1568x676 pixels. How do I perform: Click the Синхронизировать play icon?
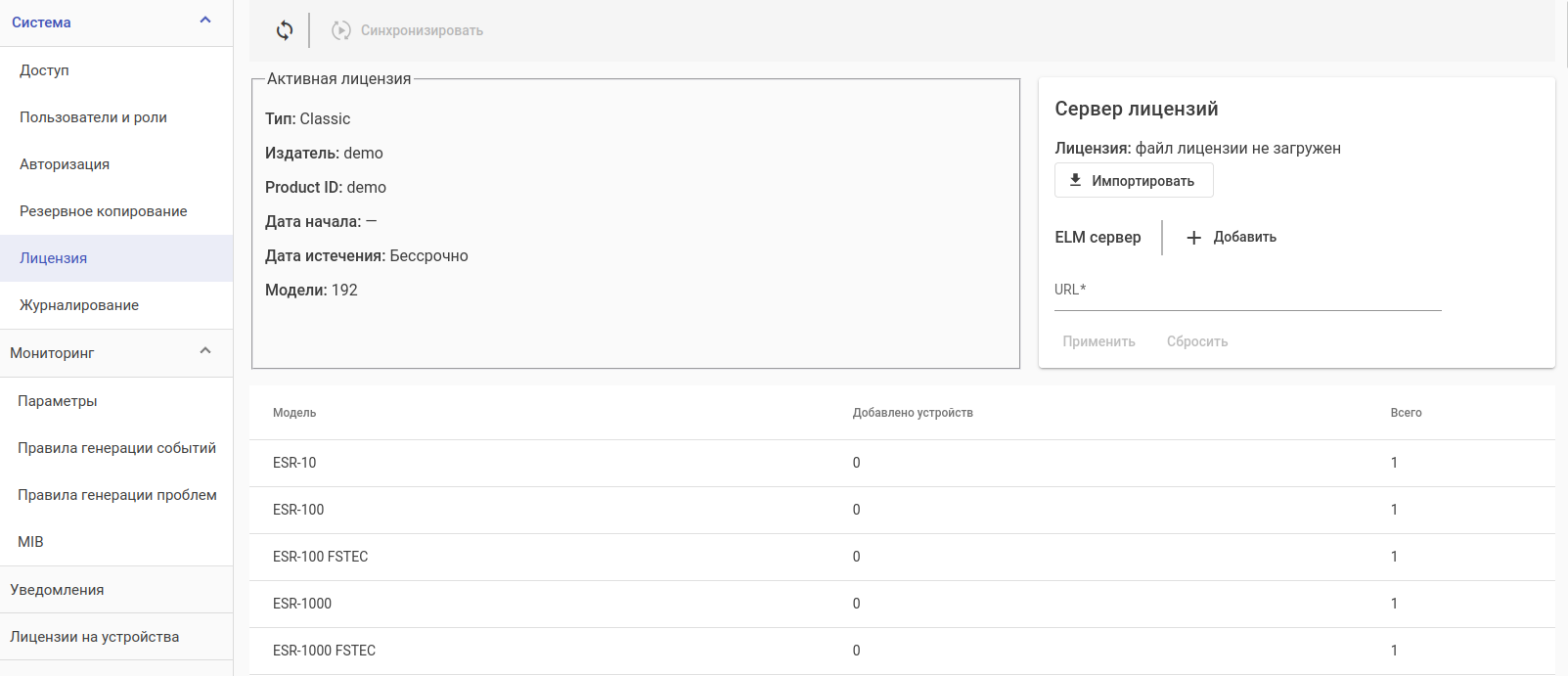[340, 30]
